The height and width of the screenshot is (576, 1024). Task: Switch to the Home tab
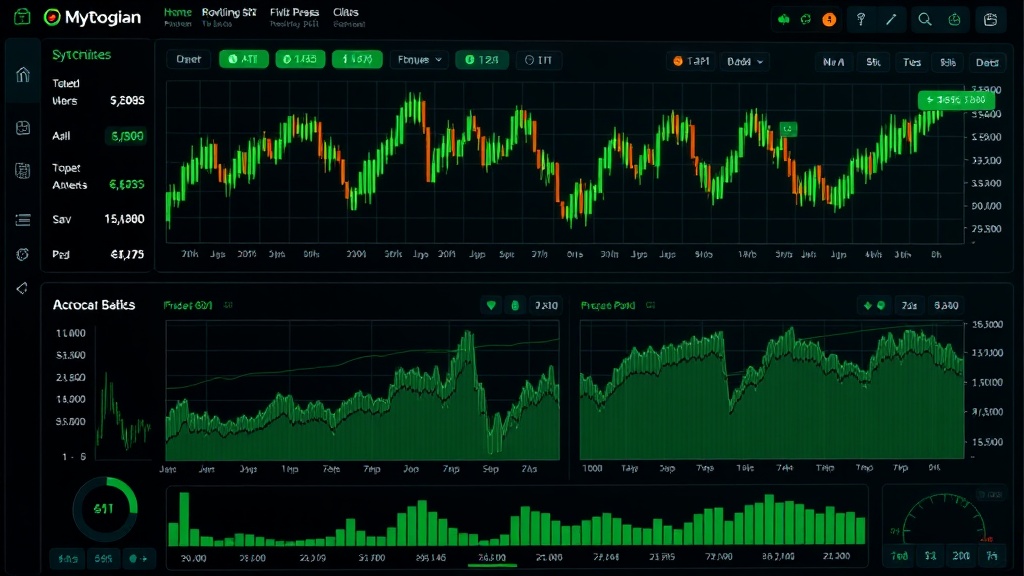click(x=178, y=12)
